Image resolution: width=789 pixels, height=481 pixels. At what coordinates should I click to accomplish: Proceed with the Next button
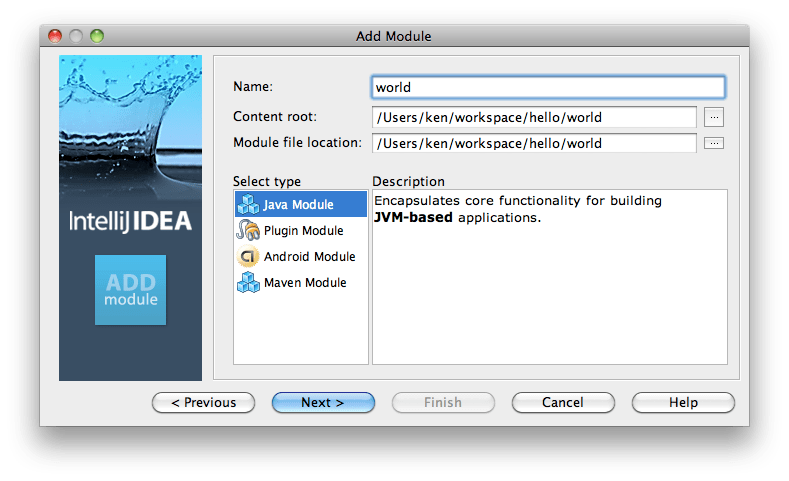(323, 403)
